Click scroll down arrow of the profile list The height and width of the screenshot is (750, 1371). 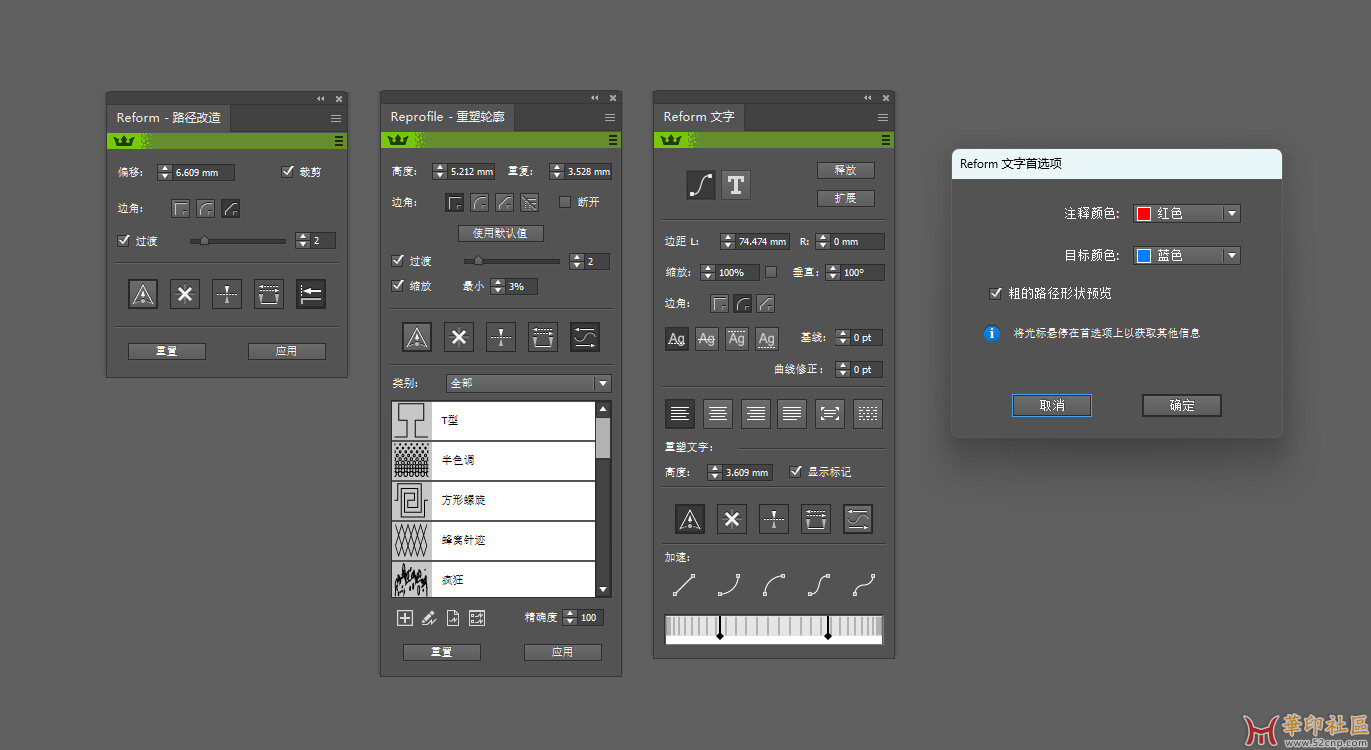point(603,590)
